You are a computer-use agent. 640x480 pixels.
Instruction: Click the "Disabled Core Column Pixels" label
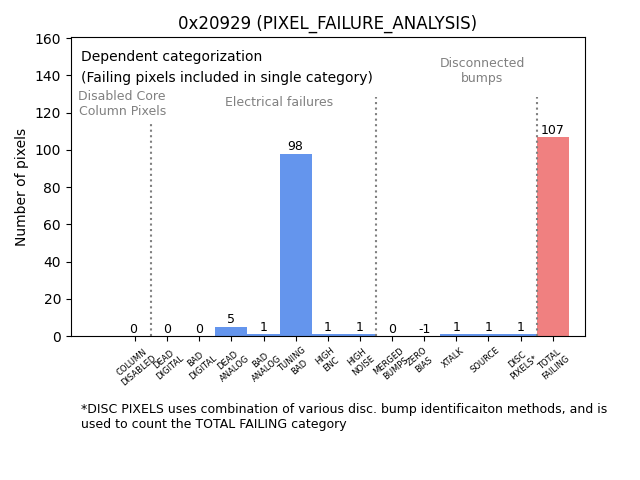click(x=122, y=103)
